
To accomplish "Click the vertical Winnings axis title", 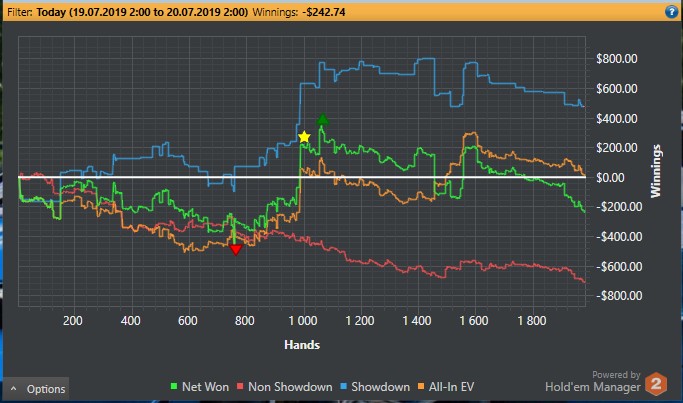I will pyautogui.click(x=656, y=171).
